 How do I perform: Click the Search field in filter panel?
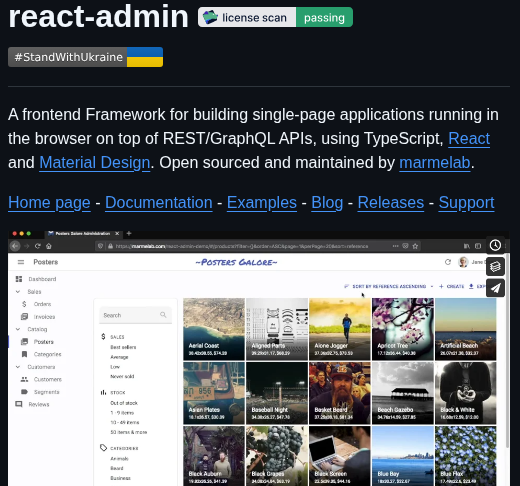(x=136, y=315)
